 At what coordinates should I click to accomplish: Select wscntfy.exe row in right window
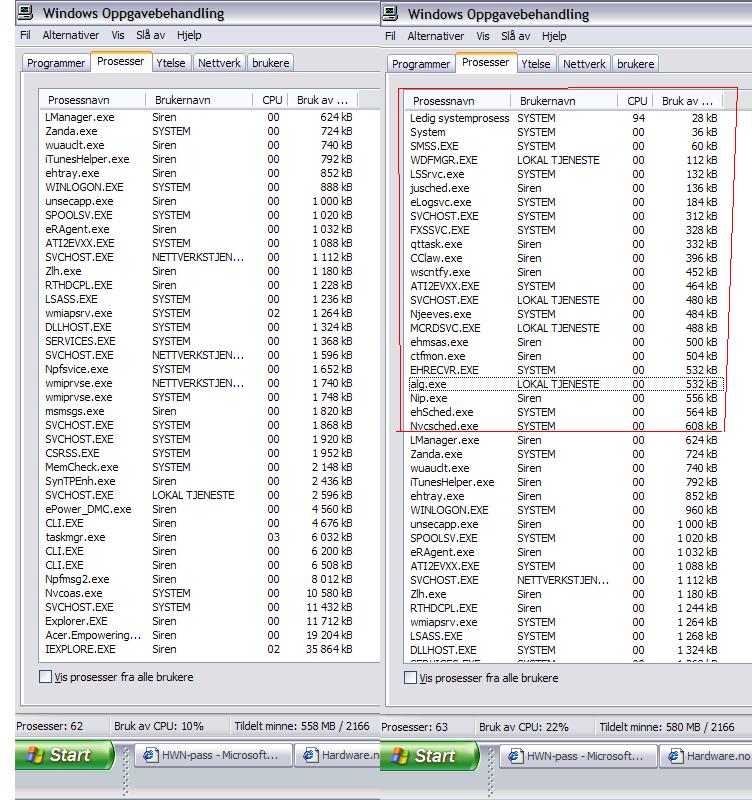(564, 272)
